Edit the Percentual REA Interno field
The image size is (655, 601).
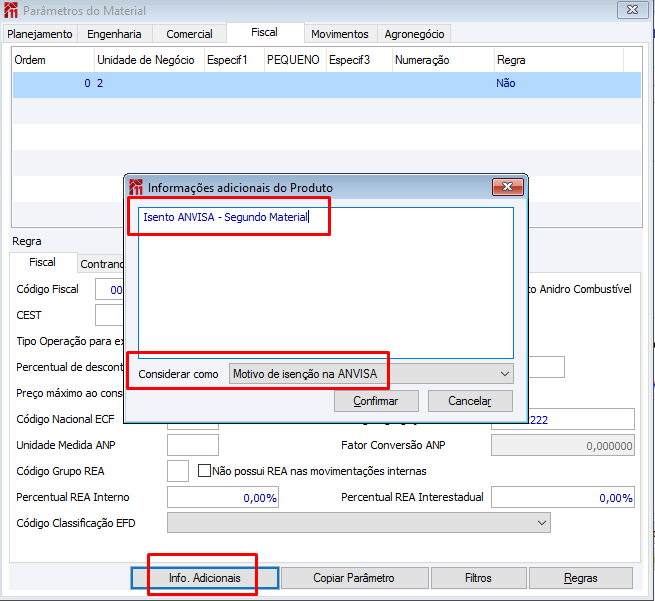coord(223,497)
